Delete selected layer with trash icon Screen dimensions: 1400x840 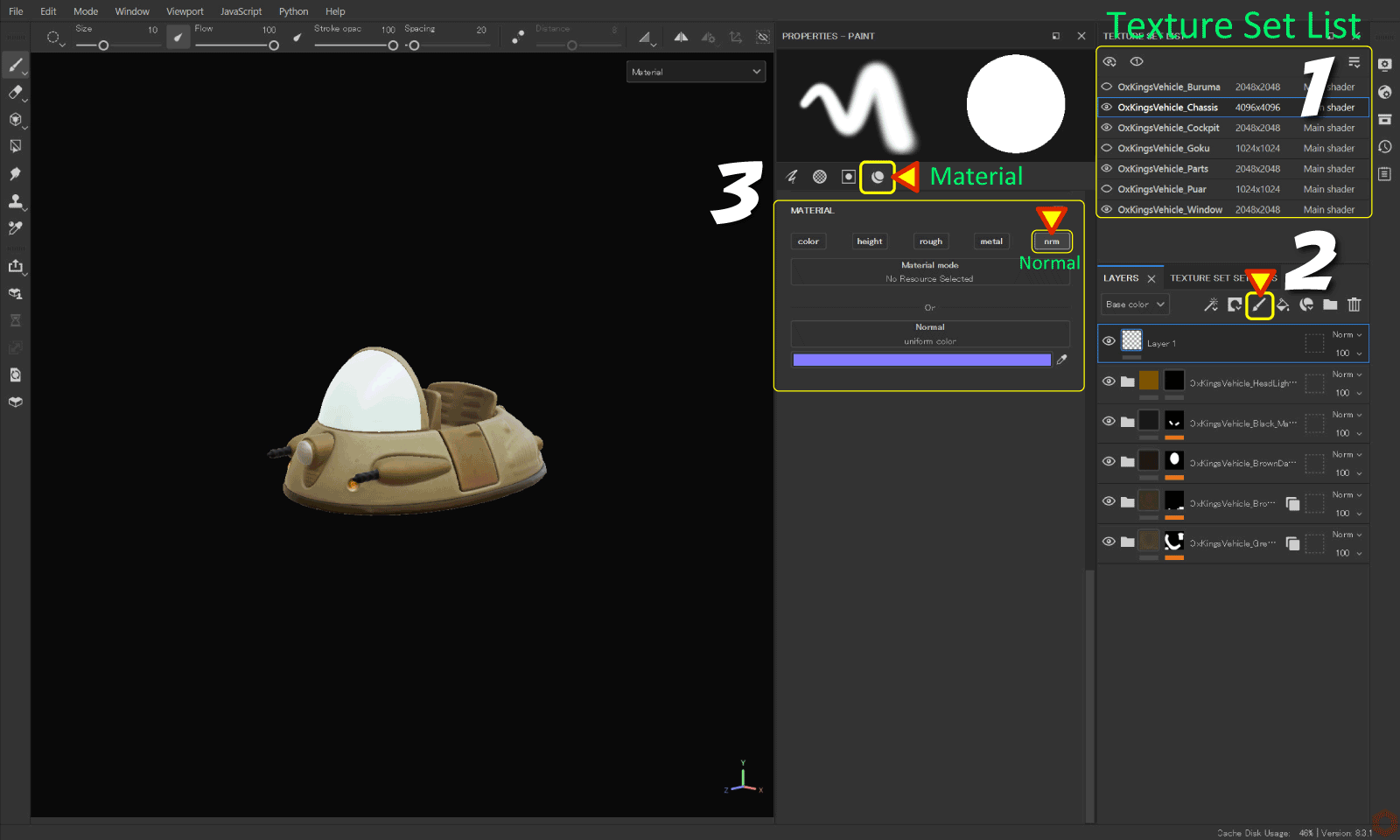(1354, 304)
